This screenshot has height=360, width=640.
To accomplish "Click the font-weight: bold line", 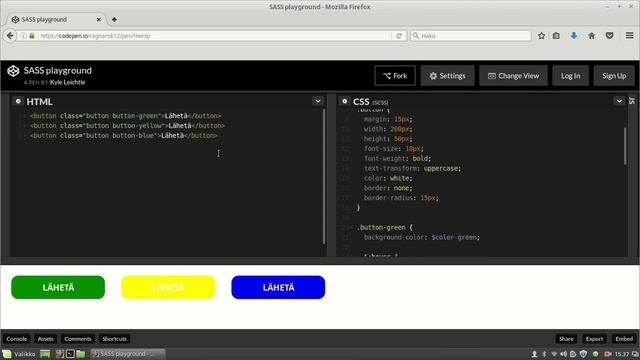I will (397, 158).
